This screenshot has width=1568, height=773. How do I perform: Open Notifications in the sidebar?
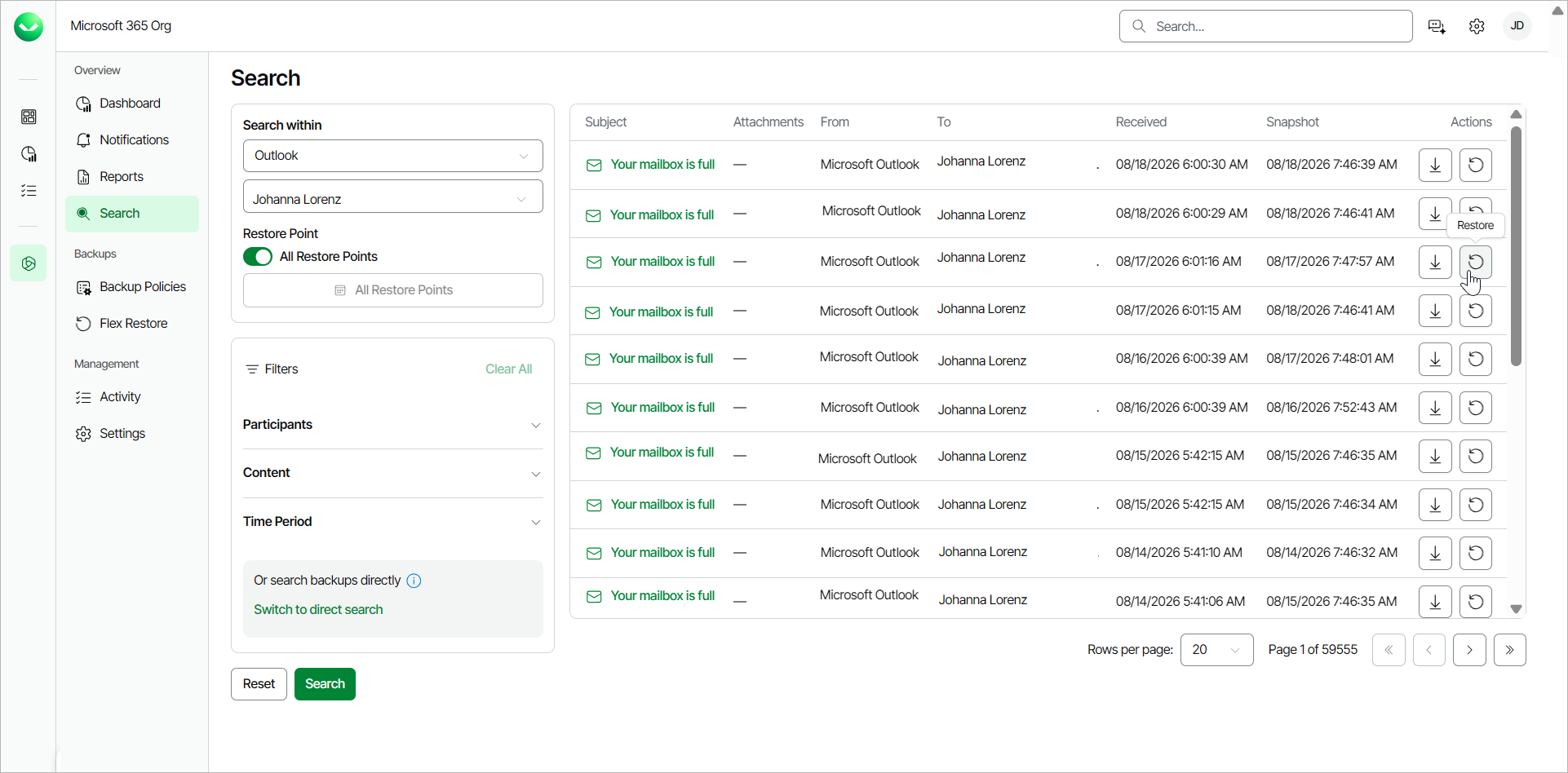coord(132,140)
